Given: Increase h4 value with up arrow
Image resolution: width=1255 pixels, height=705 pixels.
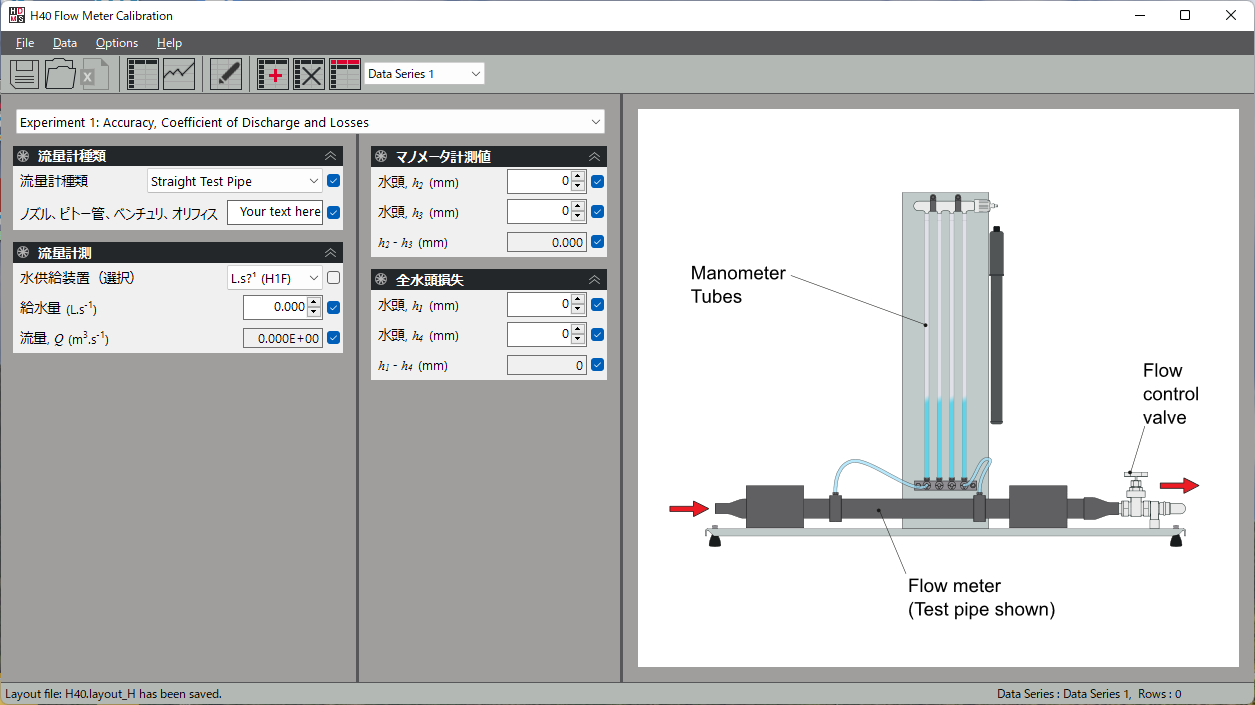Looking at the screenshot, I should click(x=578, y=329).
